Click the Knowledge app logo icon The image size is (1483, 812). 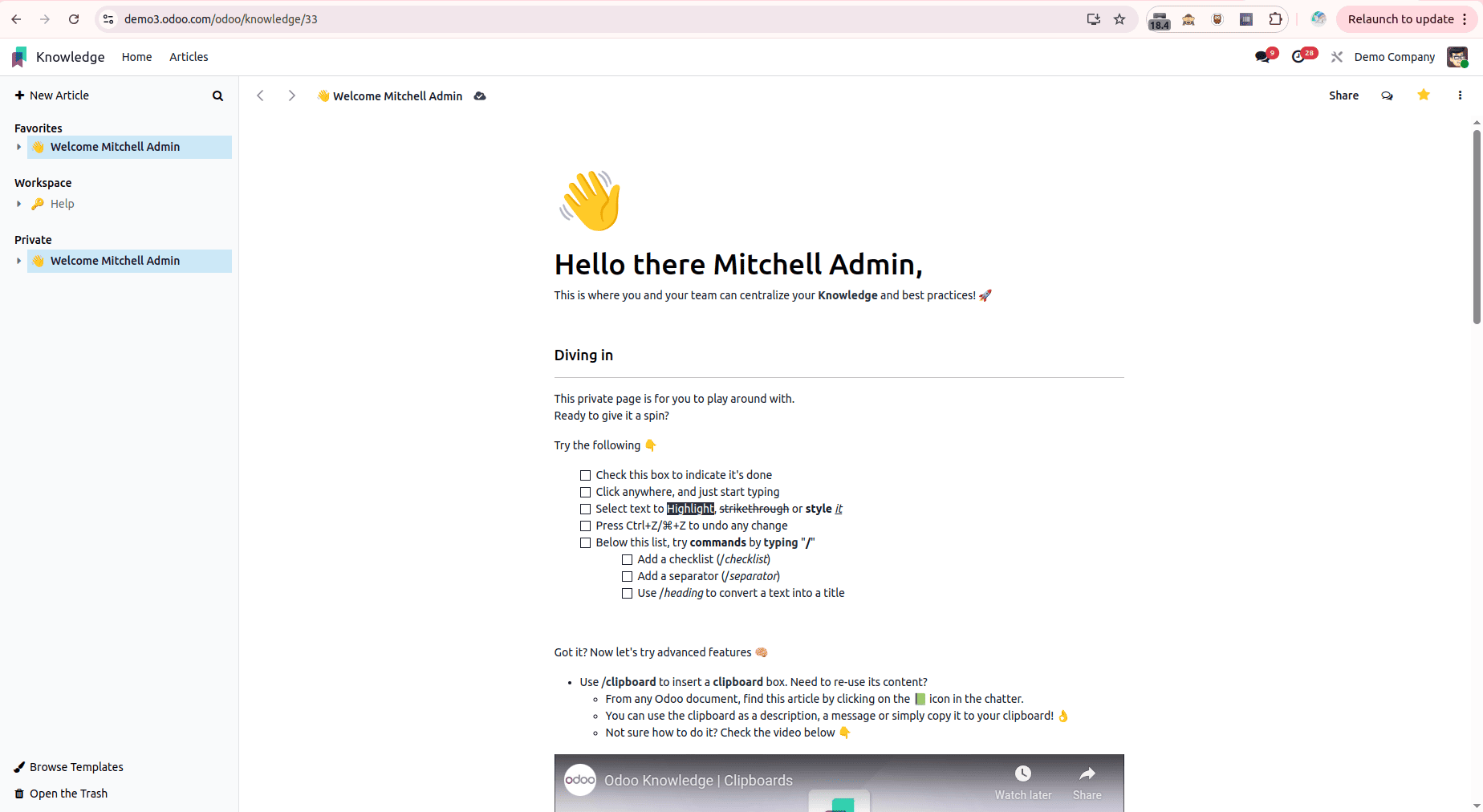(19, 57)
